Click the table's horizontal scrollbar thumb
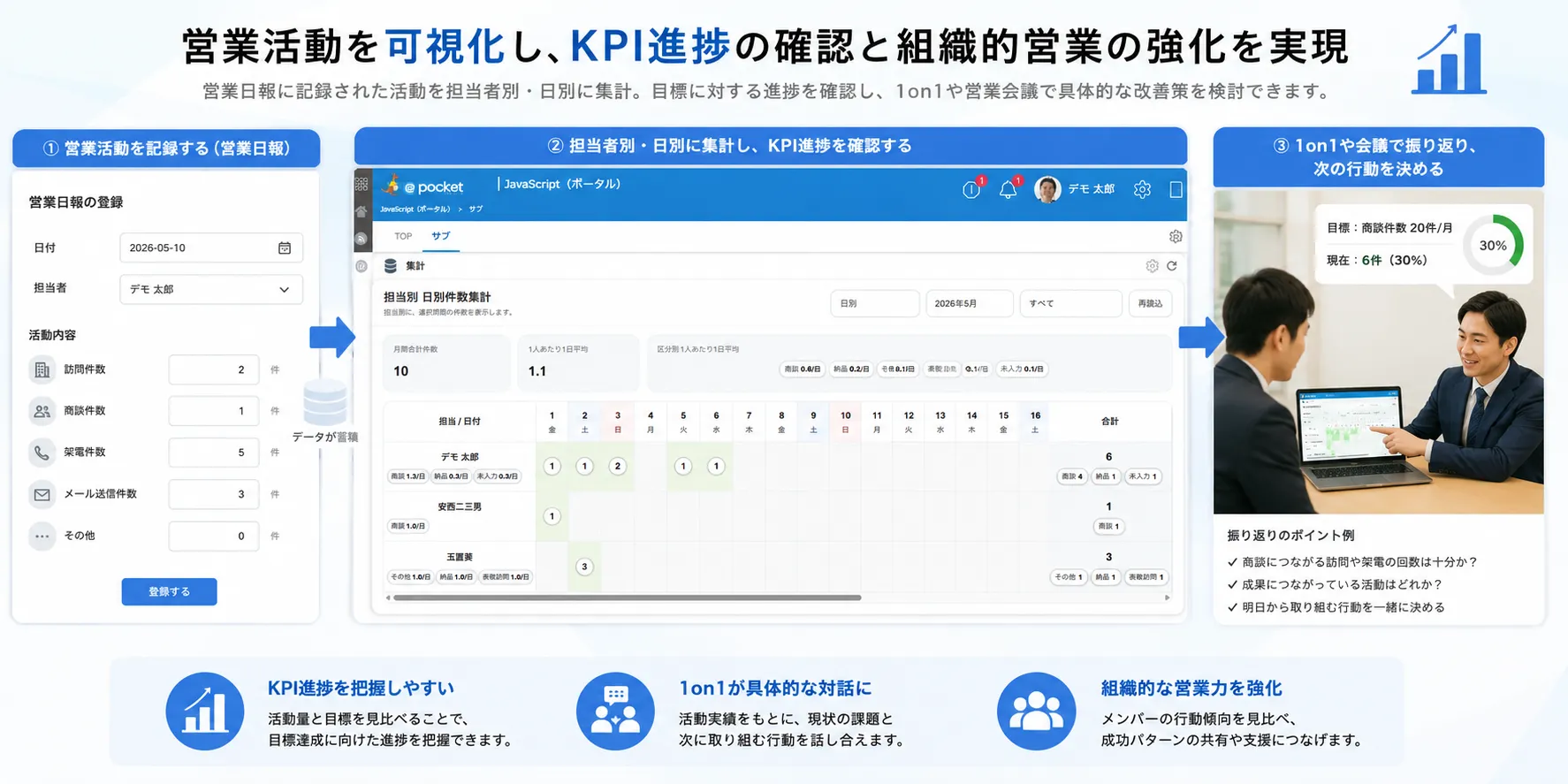The image size is (1568, 784). coord(627,598)
